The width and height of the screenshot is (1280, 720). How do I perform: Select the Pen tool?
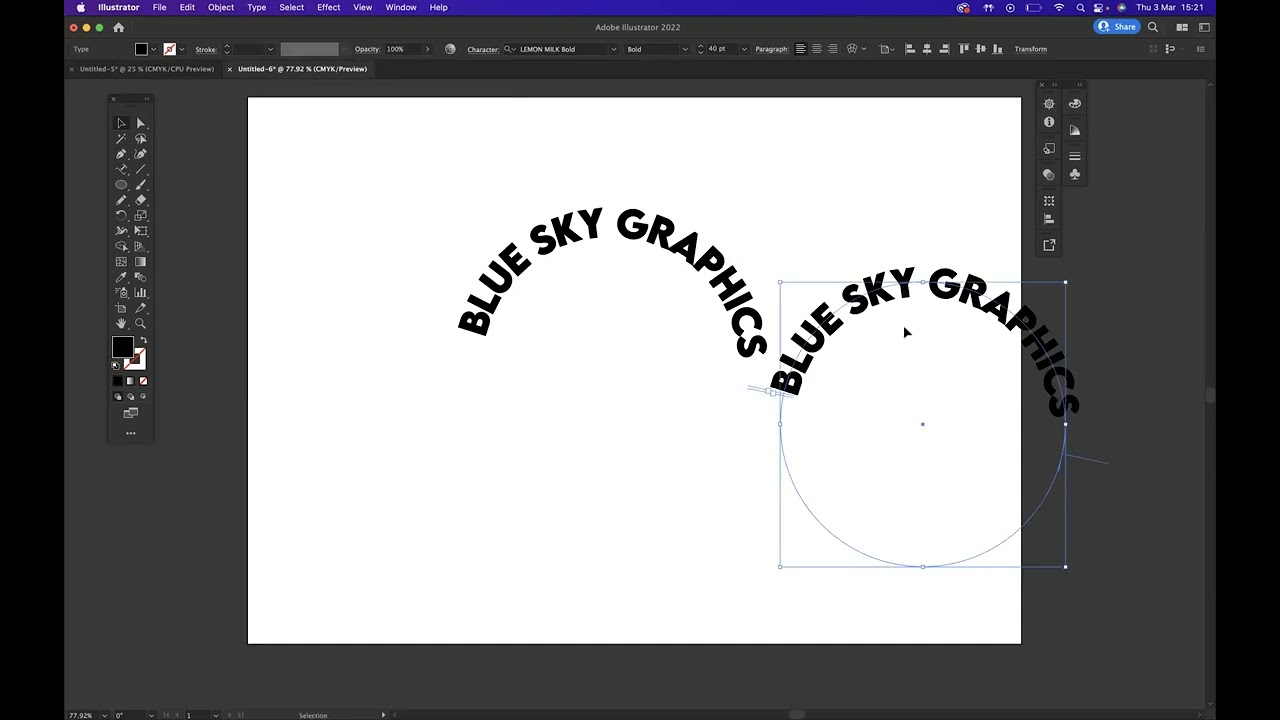121,154
